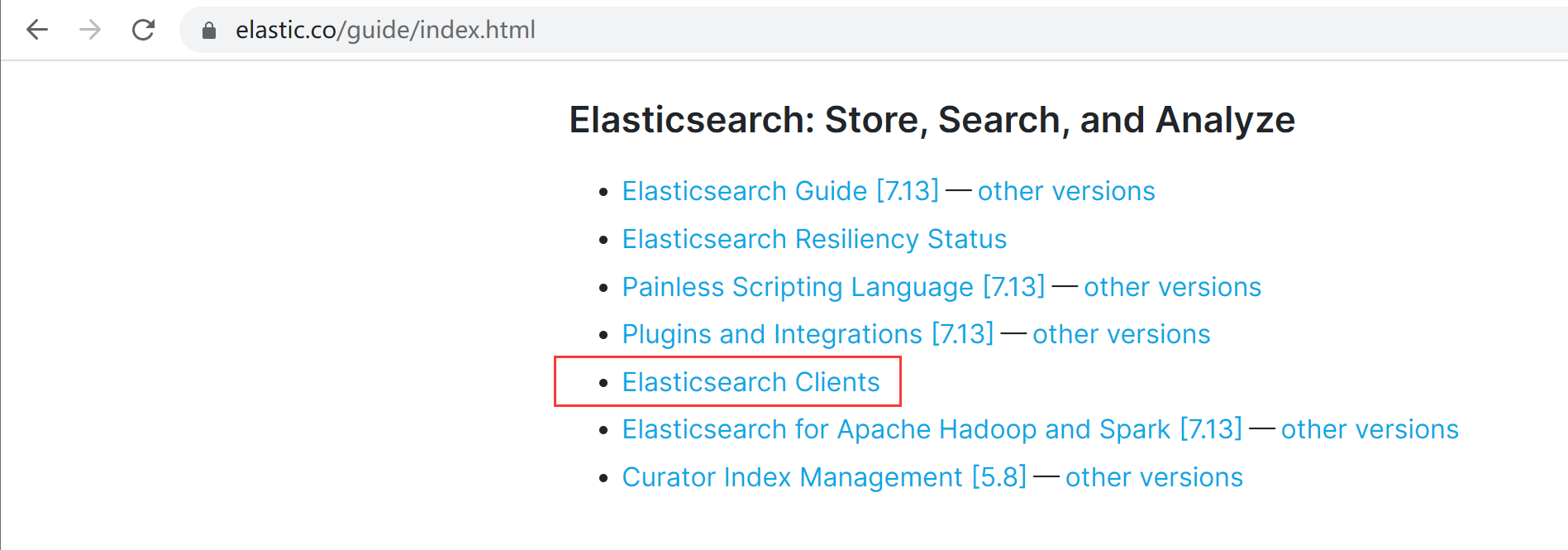
Task: Open Elasticsearch for Apache Hadoop and Spark
Action: 896,429
